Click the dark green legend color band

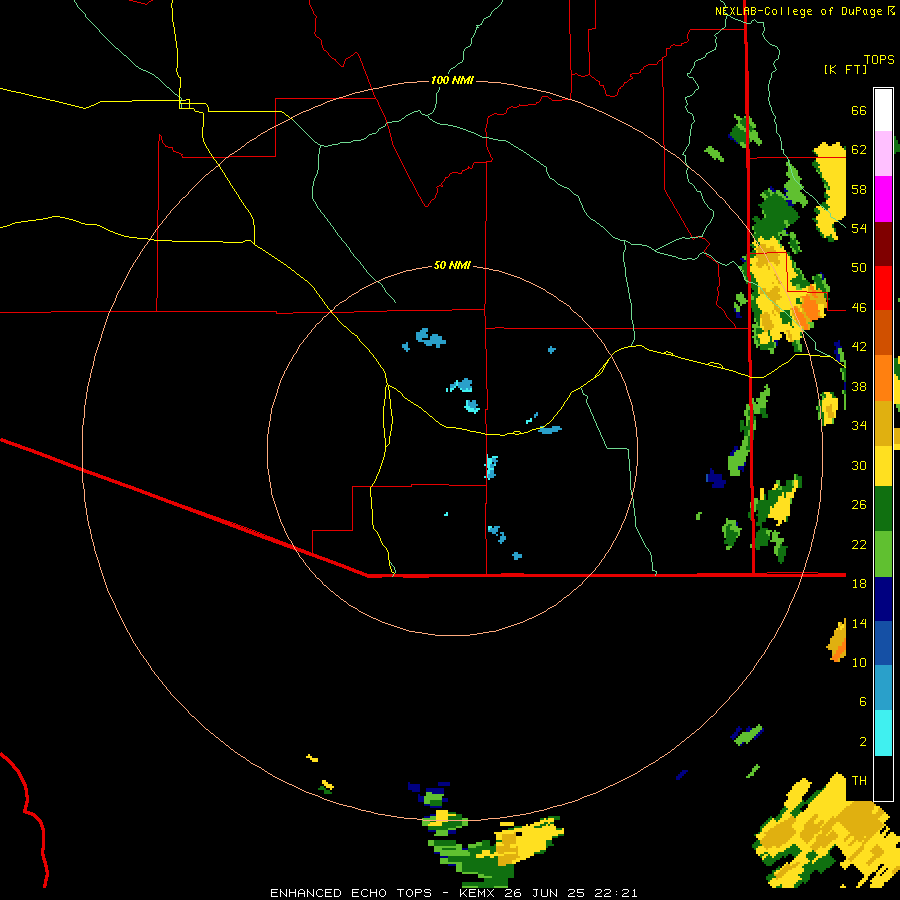pos(883,509)
